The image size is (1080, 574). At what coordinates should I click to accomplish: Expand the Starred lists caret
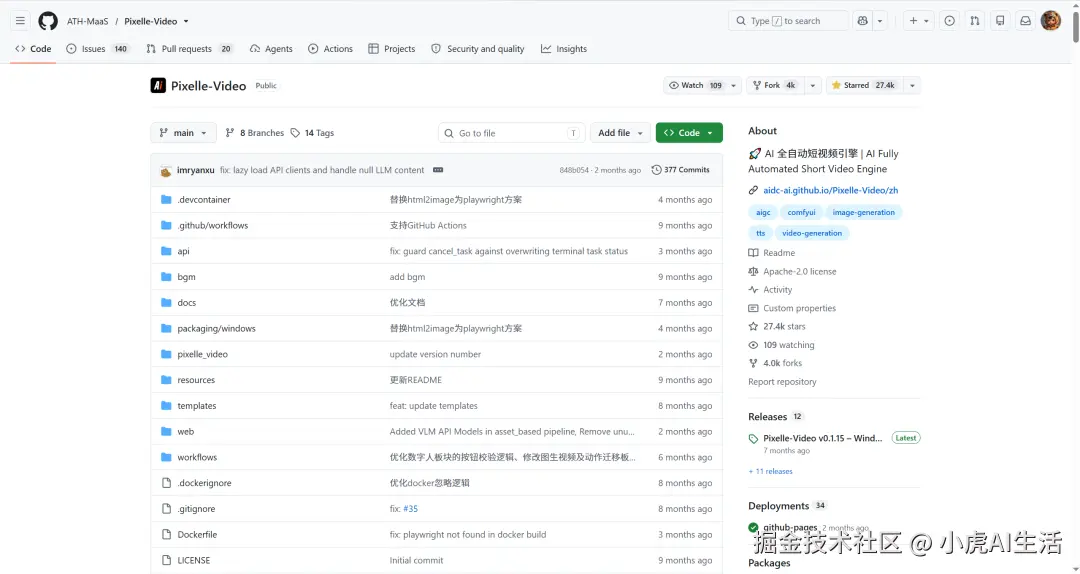[x=912, y=85]
